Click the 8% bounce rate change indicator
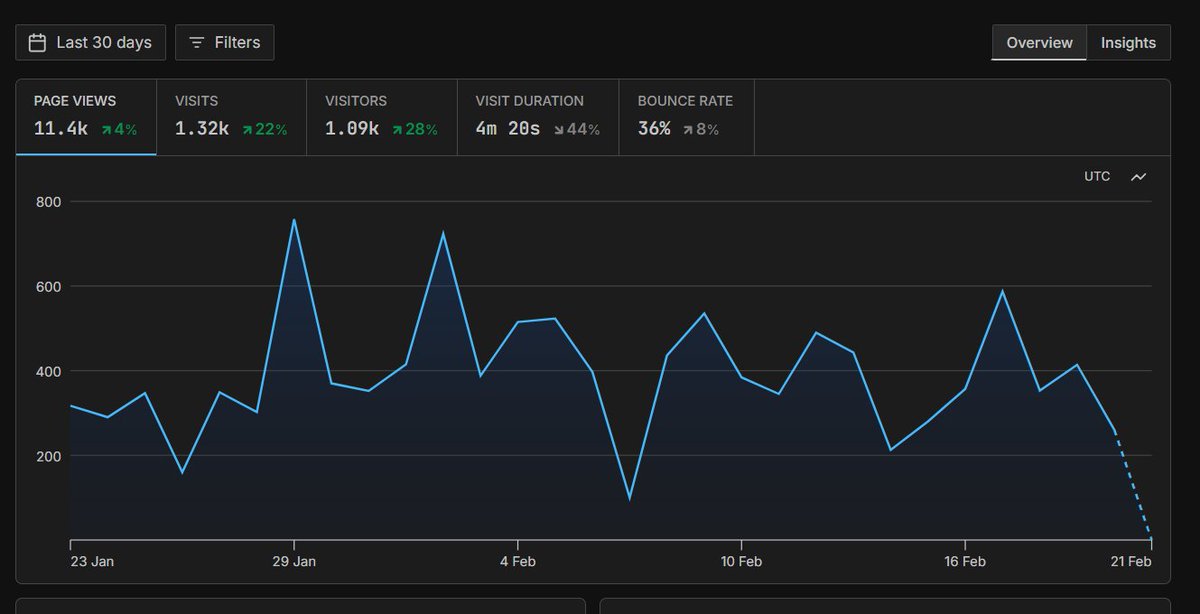 coord(701,130)
